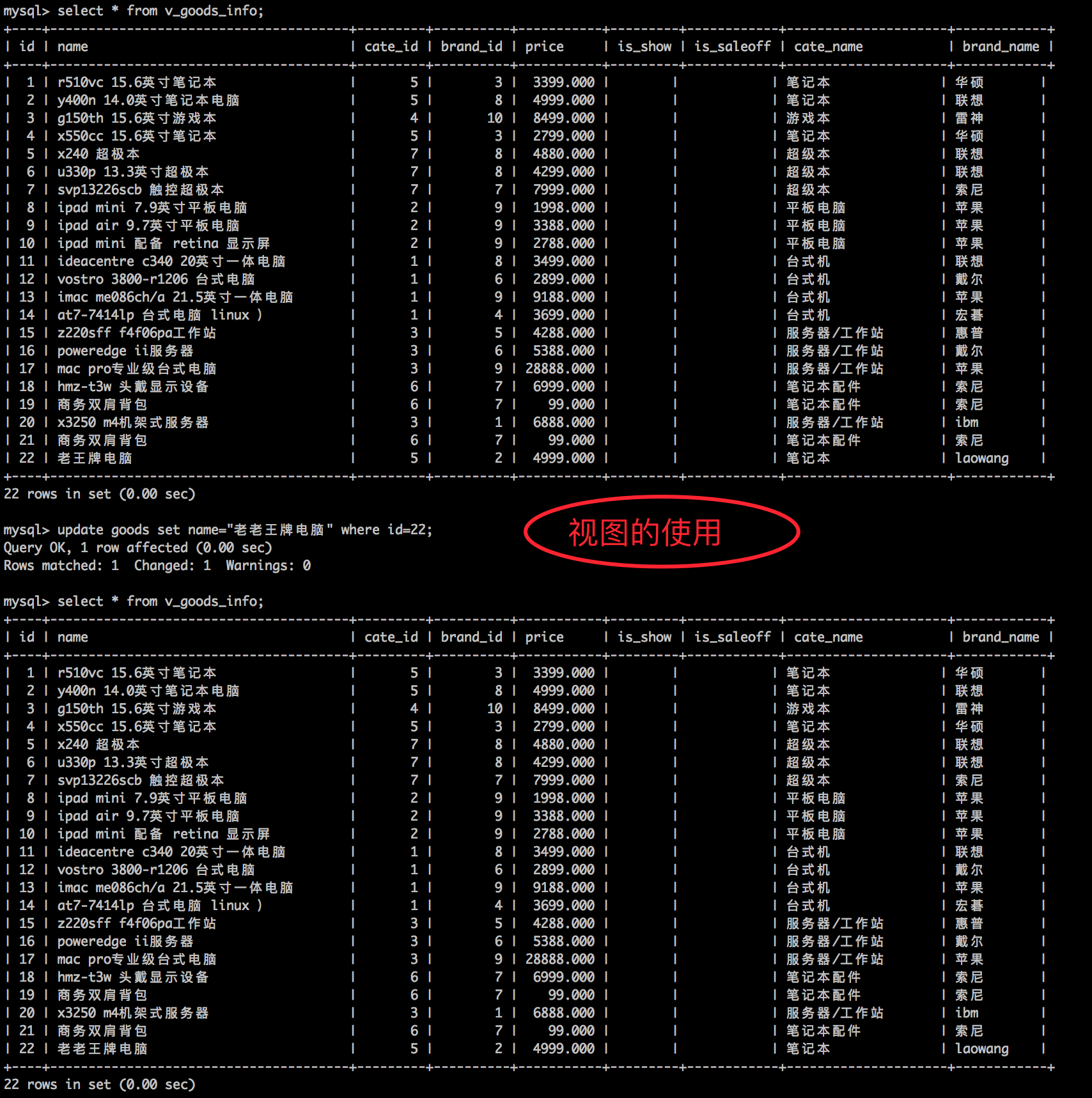
Task: Click the is_saleoff column header in the bottom table
Action: (x=732, y=637)
